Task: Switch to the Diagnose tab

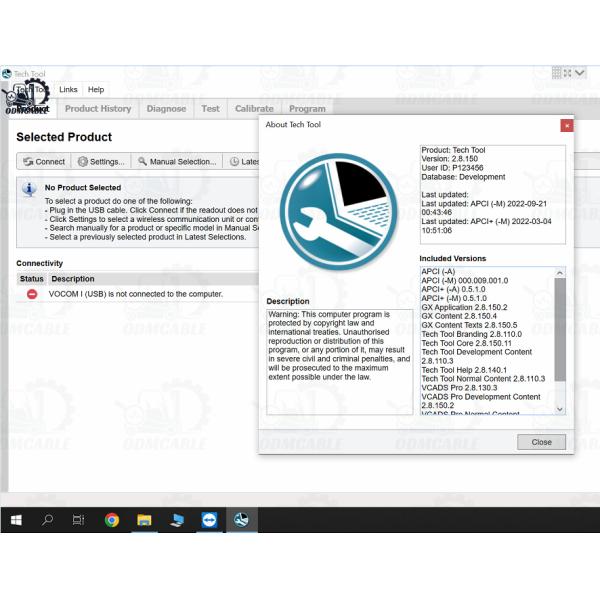Action: [x=166, y=109]
